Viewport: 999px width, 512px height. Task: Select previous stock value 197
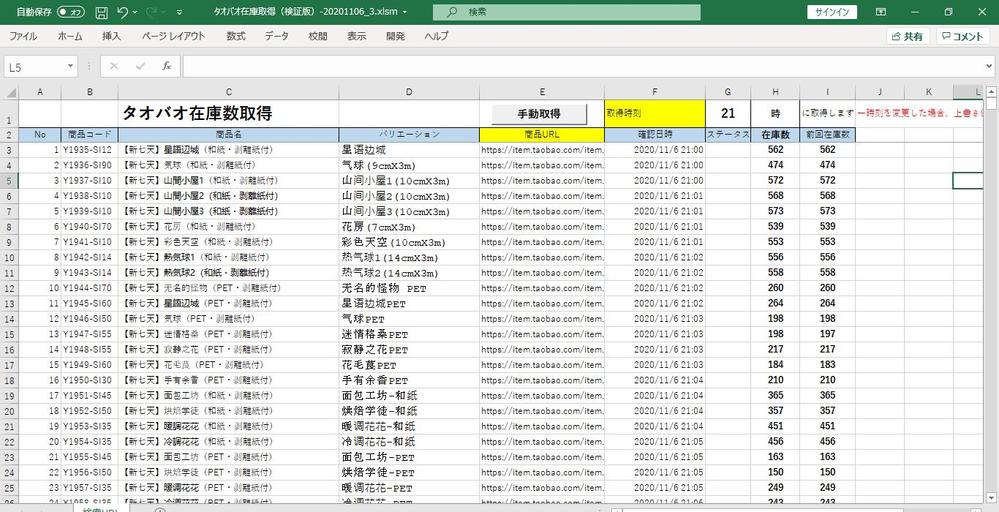(x=827, y=334)
